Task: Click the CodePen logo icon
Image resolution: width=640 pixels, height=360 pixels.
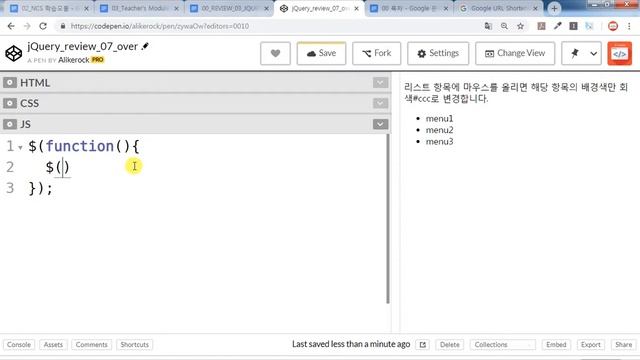Action: (13, 53)
